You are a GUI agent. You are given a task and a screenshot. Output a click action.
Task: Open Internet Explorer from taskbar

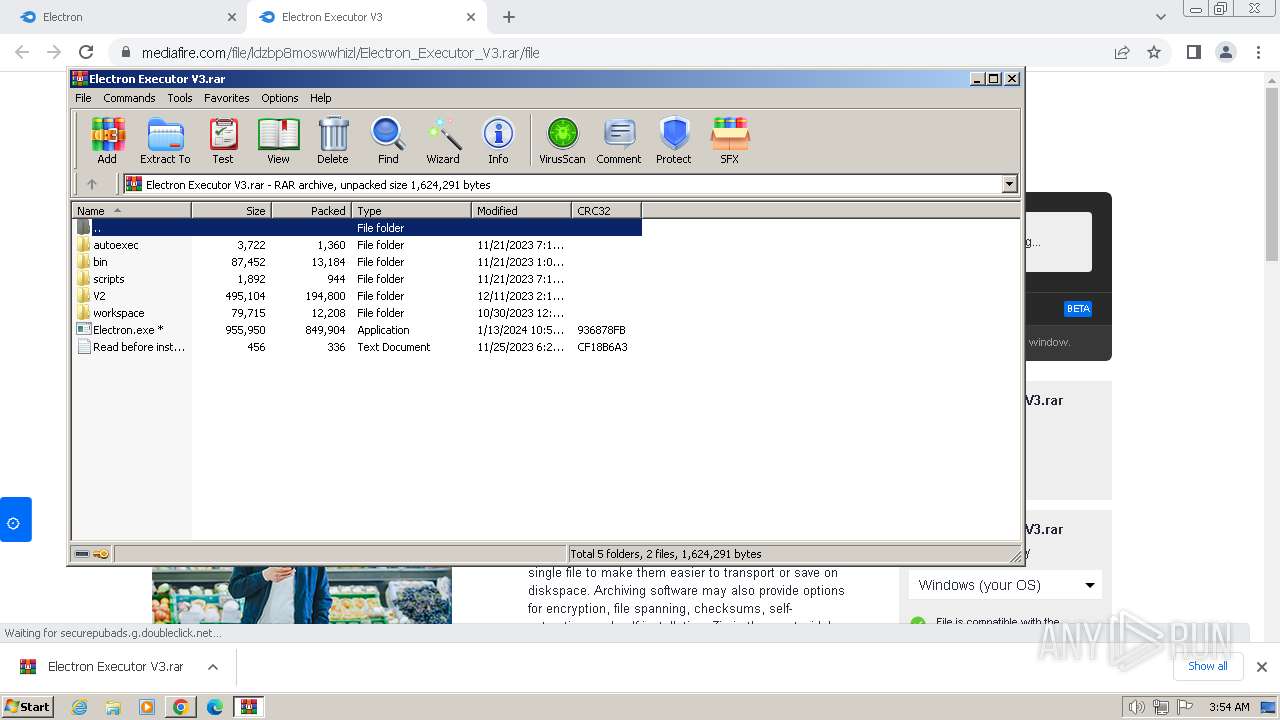[x=80, y=707]
